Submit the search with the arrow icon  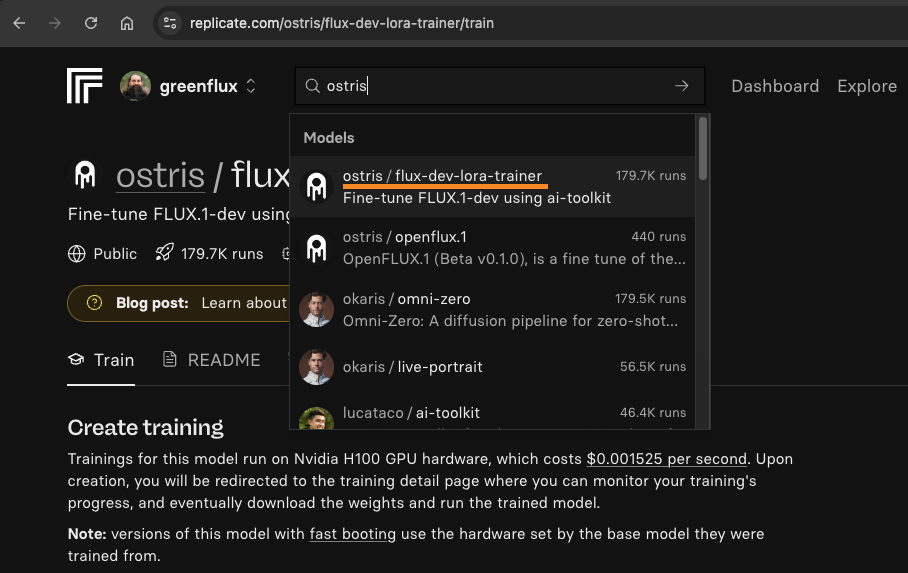682,86
